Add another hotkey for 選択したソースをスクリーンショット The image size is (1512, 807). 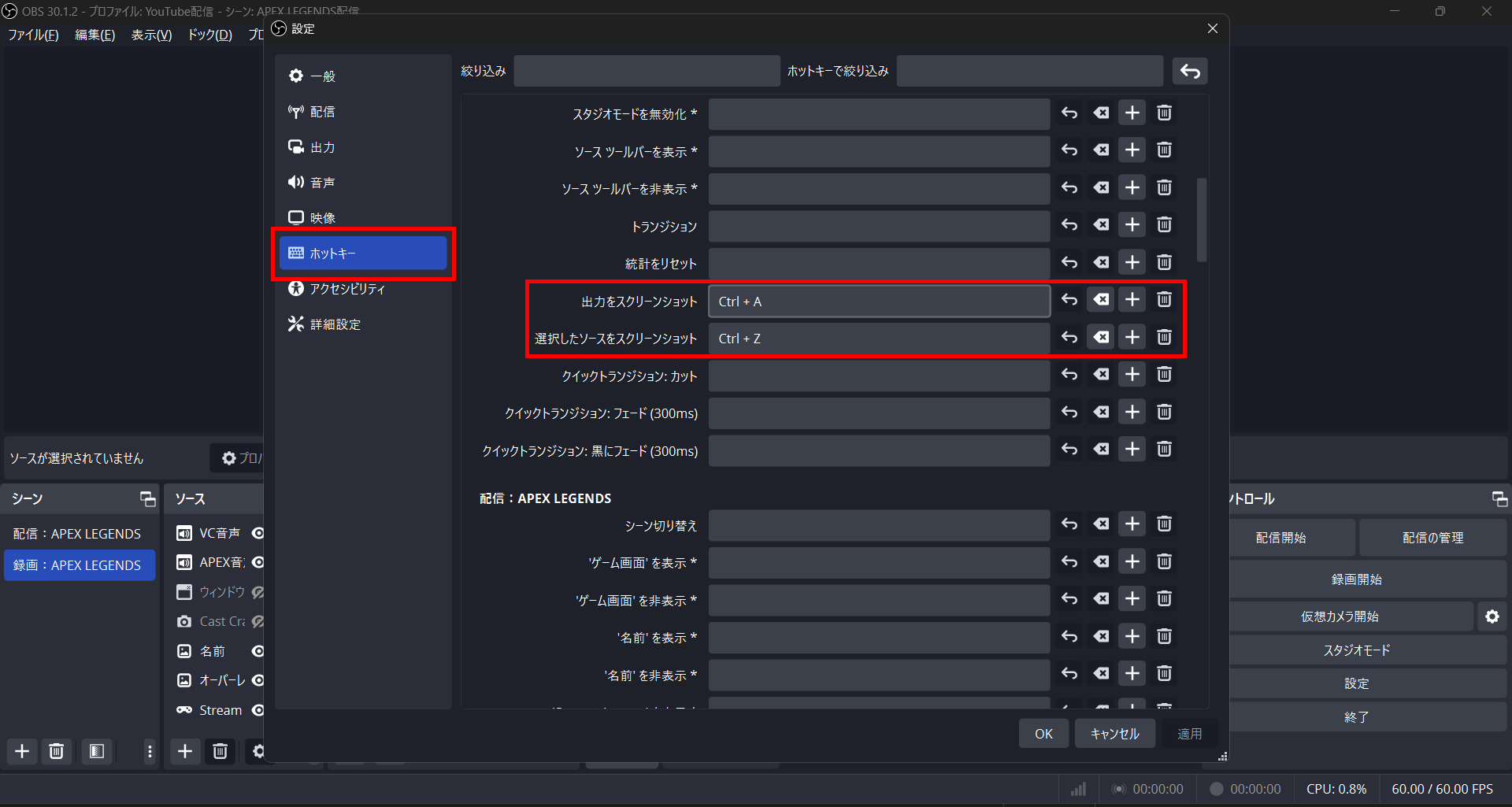pos(1132,338)
